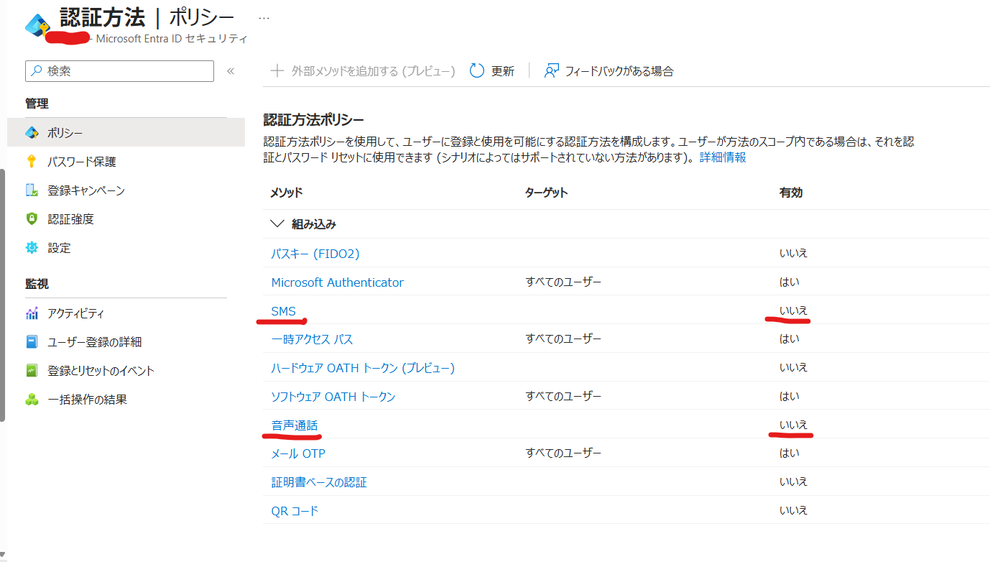Click すべてのユーザー in ソフトウェア OATH row
Image resolution: width=990 pixels, height=562 pixels.
563,396
